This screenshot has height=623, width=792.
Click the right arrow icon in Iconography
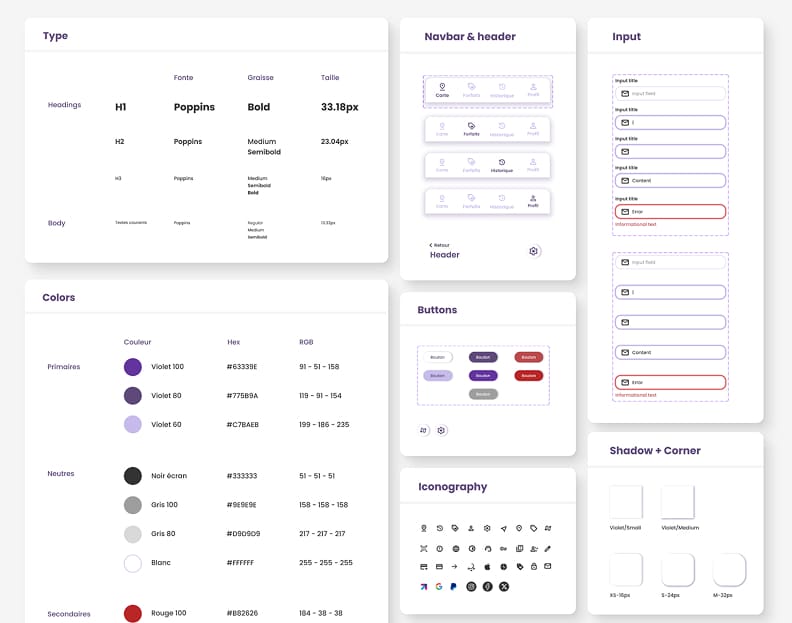pyautogui.click(x=455, y=567)
